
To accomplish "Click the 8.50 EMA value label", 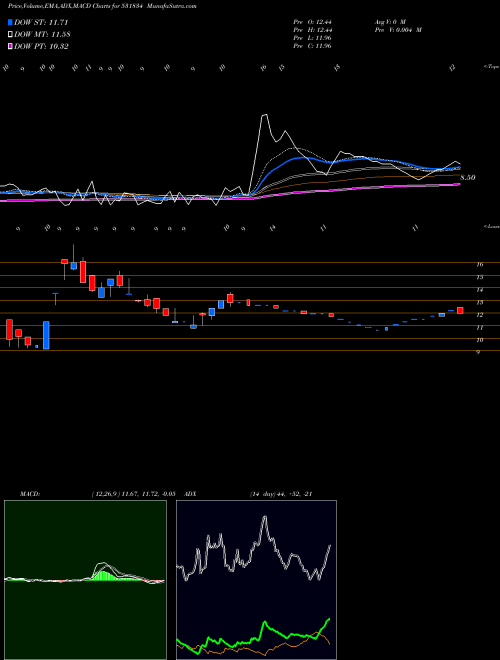I will 468,178.
